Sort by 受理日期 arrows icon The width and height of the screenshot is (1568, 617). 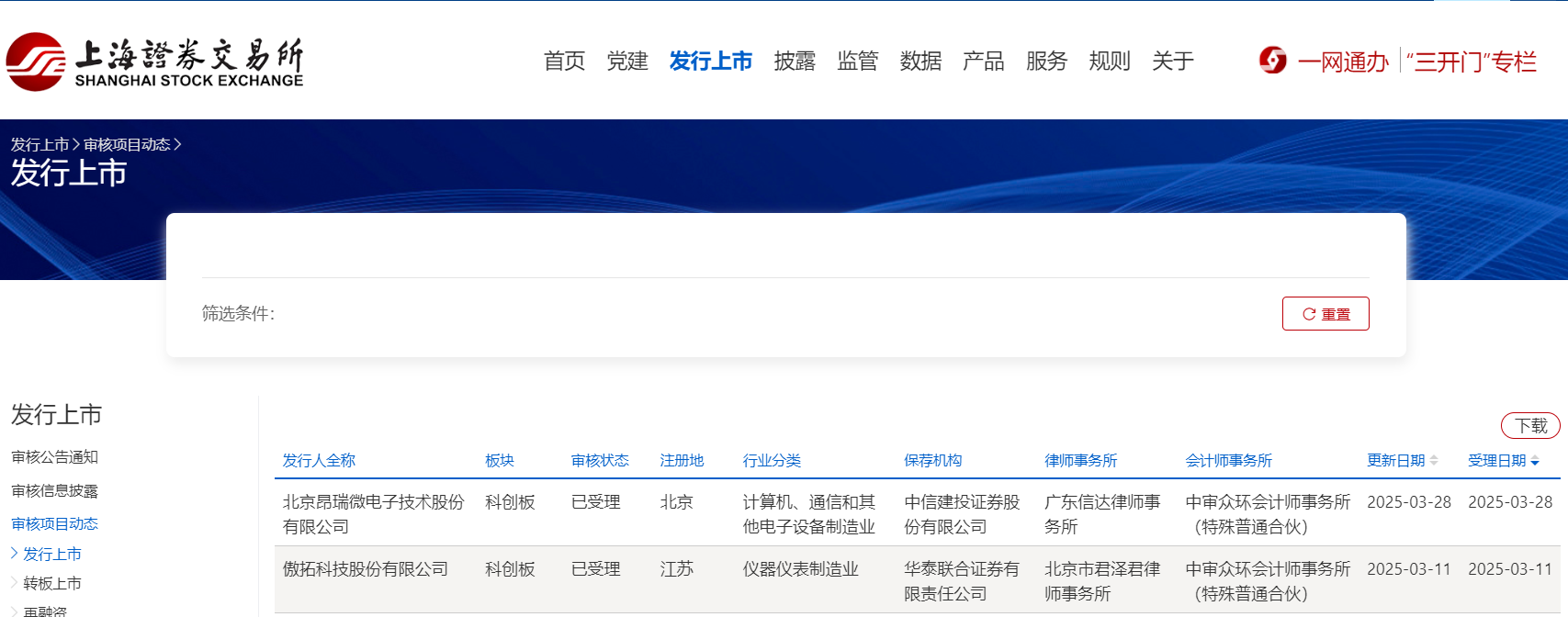1535,461
